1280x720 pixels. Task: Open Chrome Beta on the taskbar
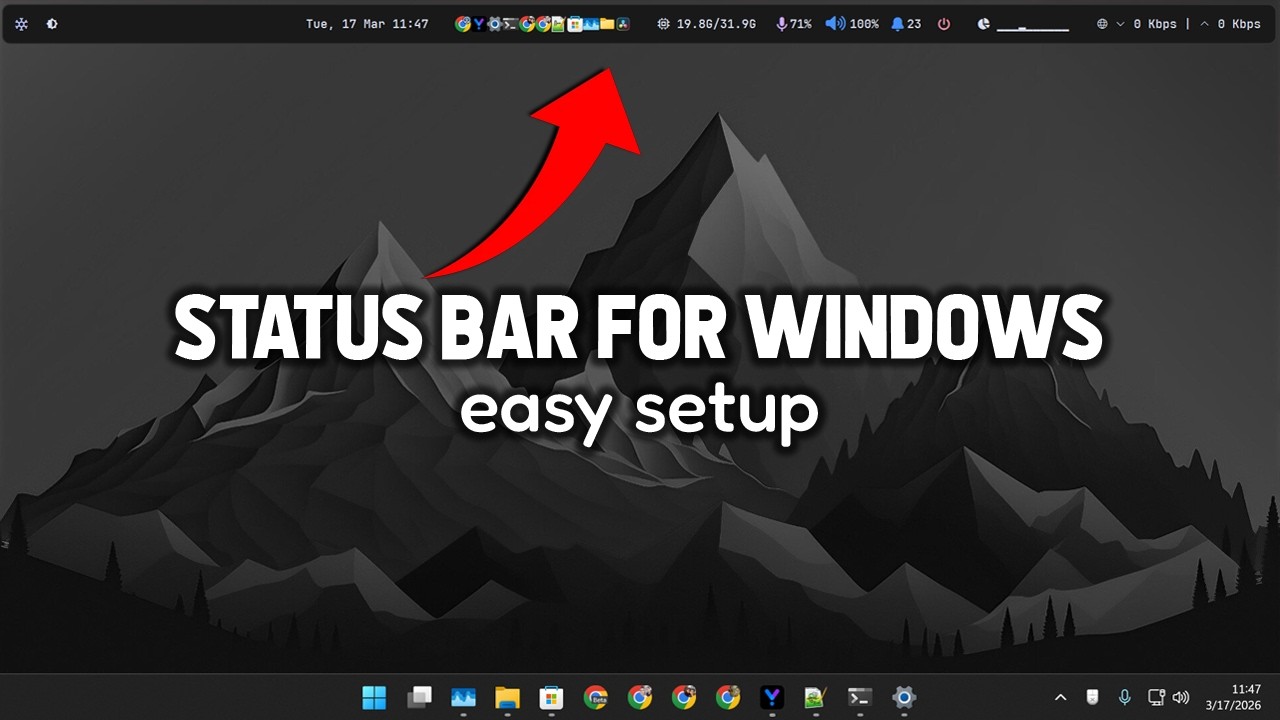pos(596,697)
